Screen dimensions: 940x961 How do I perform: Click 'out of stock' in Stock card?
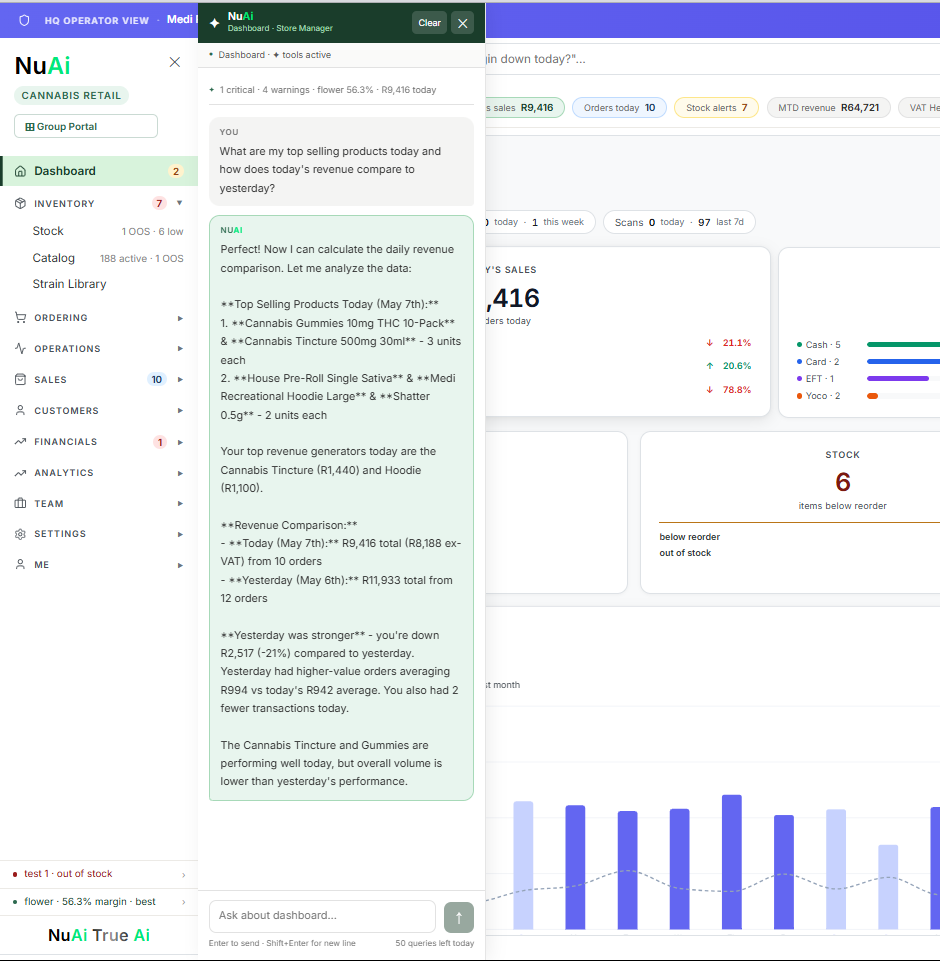click(685, 553)
